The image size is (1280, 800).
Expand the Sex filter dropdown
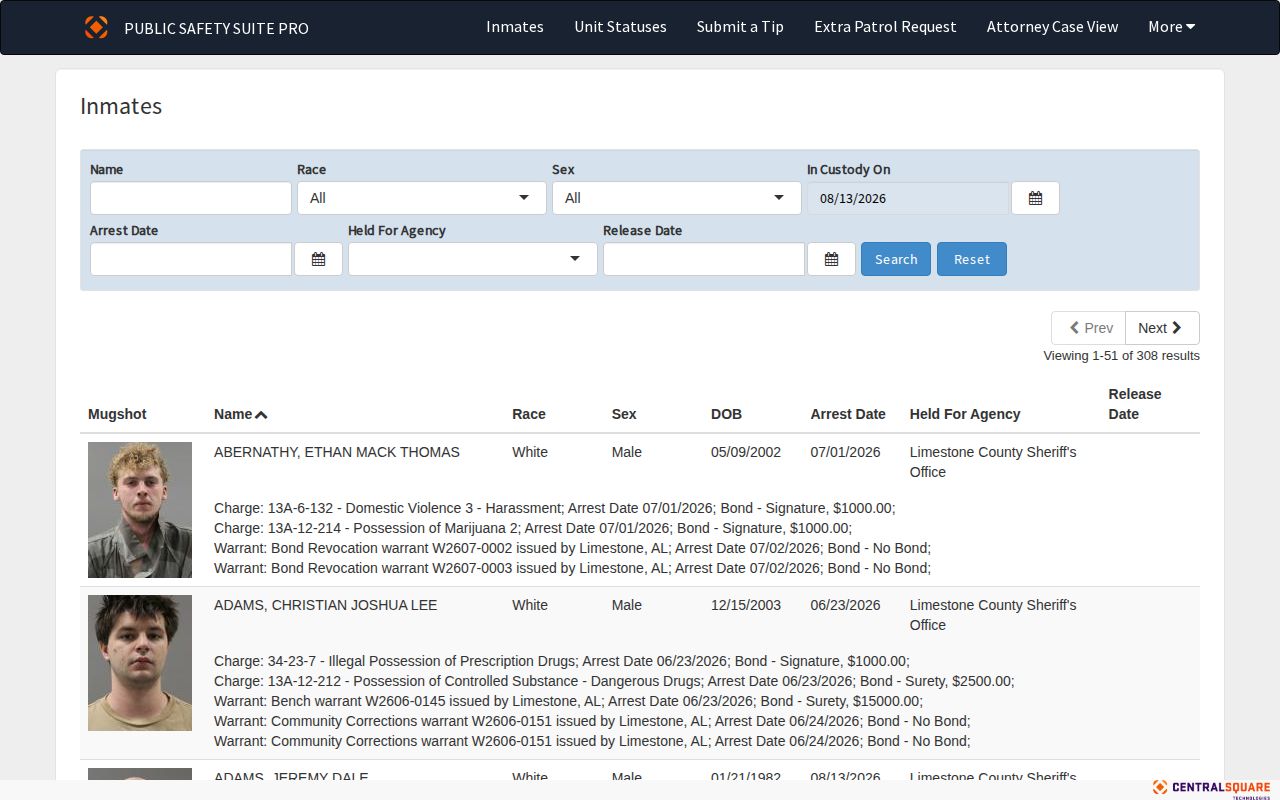pyautogui.click(x=677, y=198)
